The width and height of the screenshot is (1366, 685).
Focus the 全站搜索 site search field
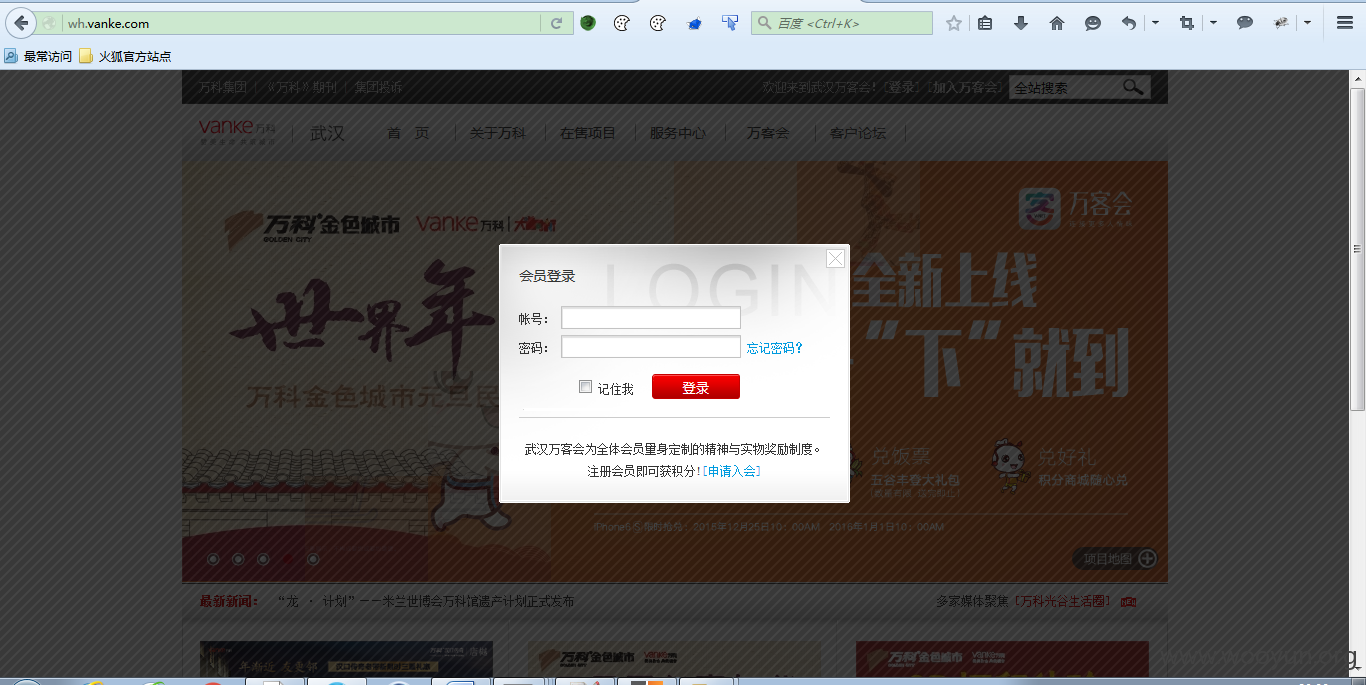pos(1064,87)
